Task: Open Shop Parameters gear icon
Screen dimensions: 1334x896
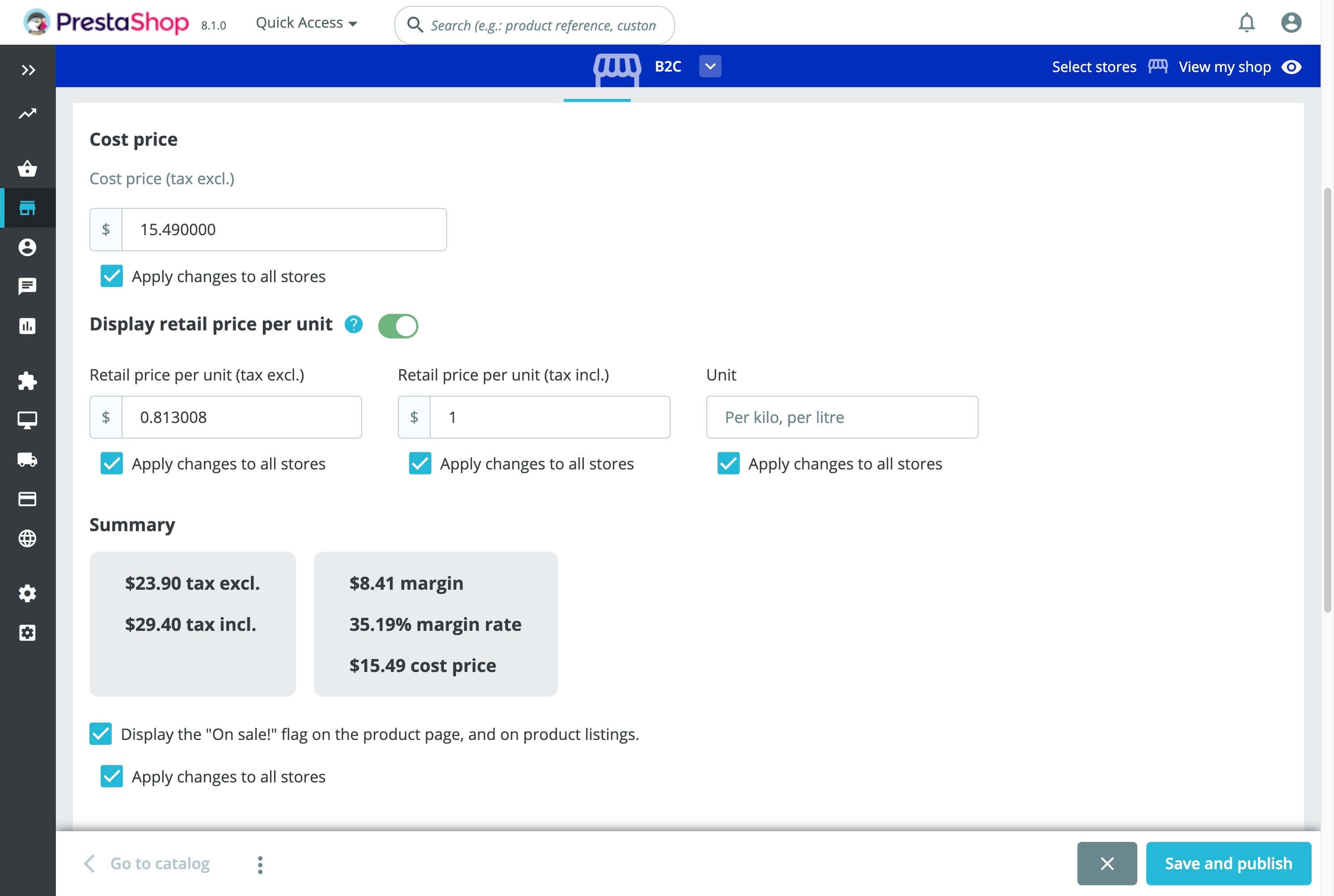Action: coord(27,593)
